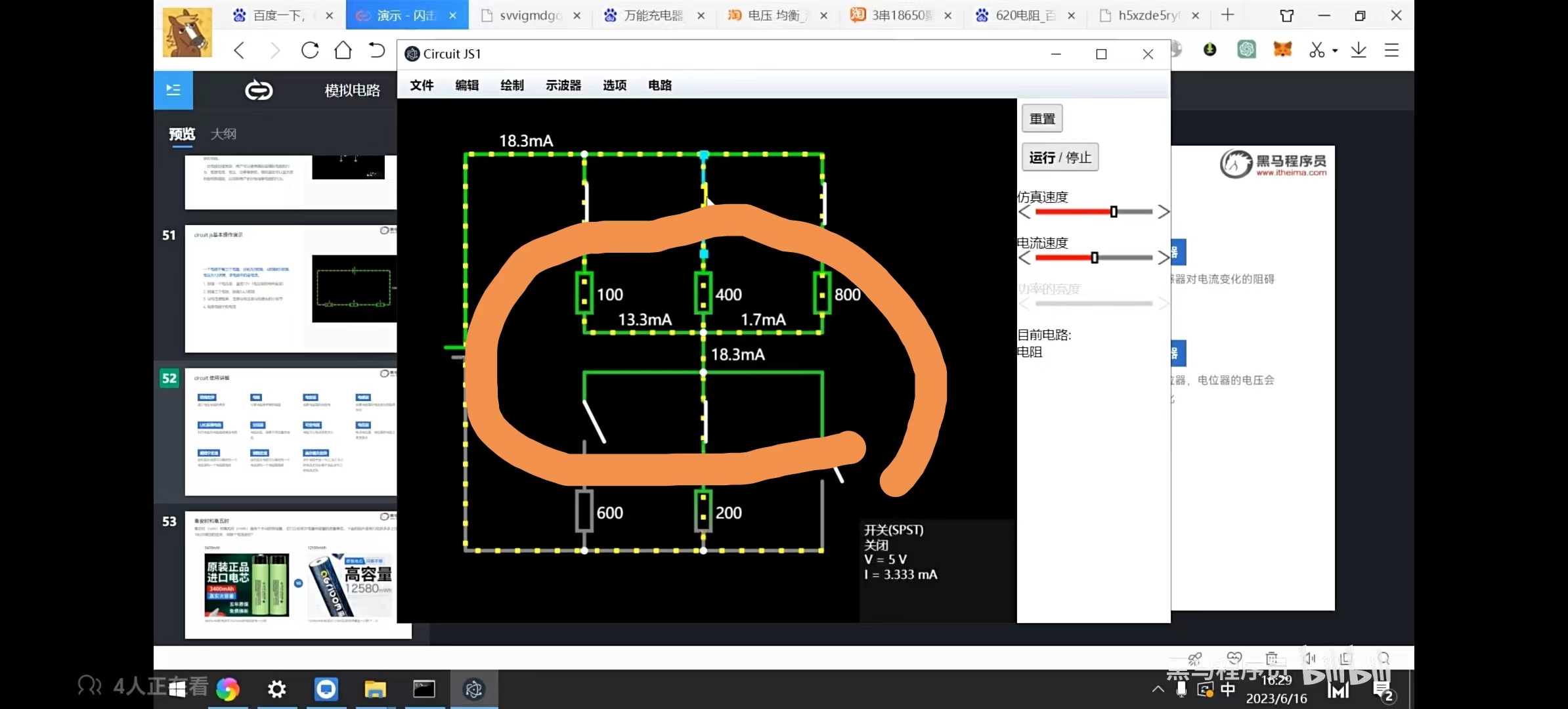Open File Explorer from the taskbar

point(375,689)
